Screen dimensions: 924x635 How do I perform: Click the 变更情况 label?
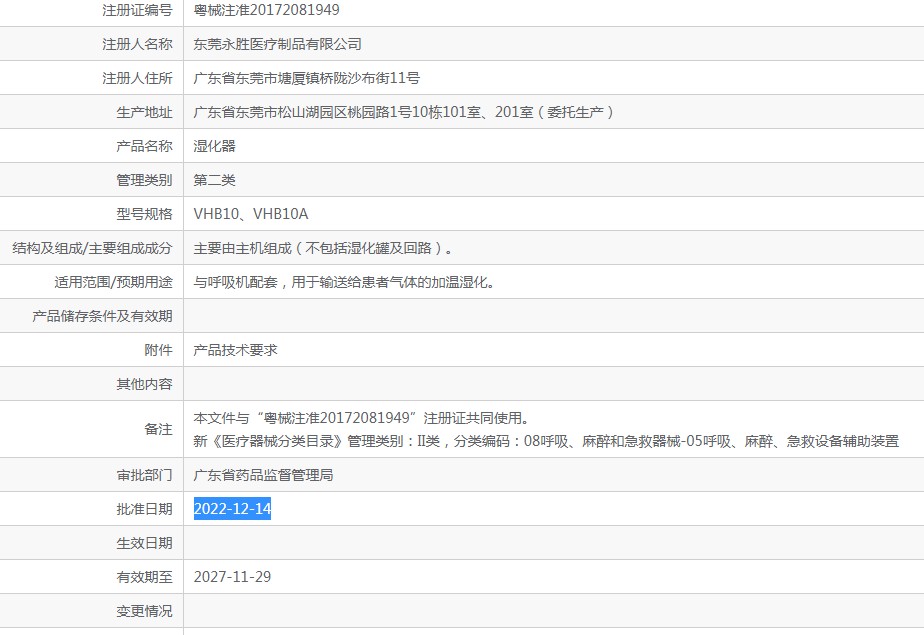(144, 611)
